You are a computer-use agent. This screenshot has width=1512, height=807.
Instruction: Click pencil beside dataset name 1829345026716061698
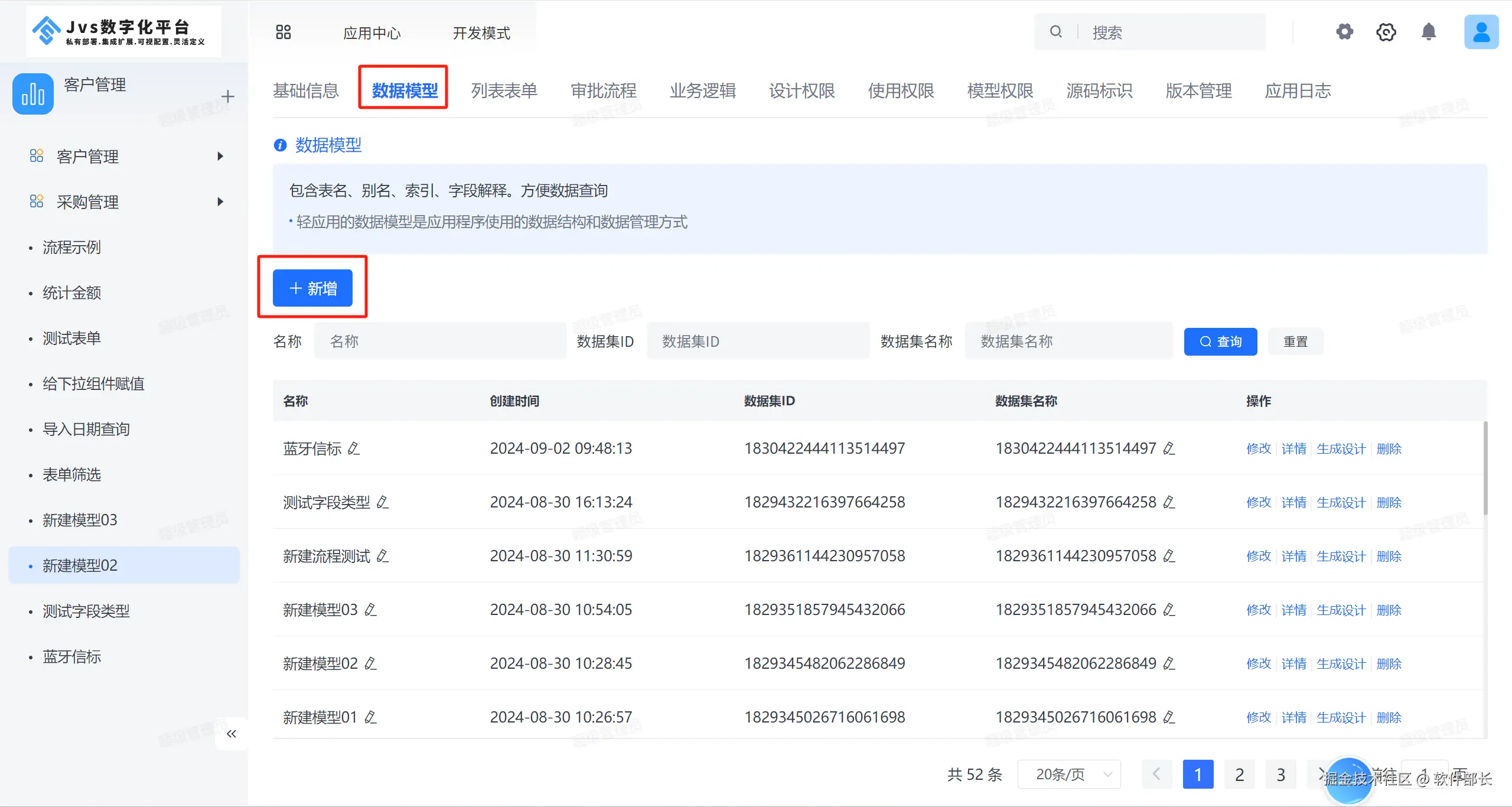click(x=1169, y=717)
